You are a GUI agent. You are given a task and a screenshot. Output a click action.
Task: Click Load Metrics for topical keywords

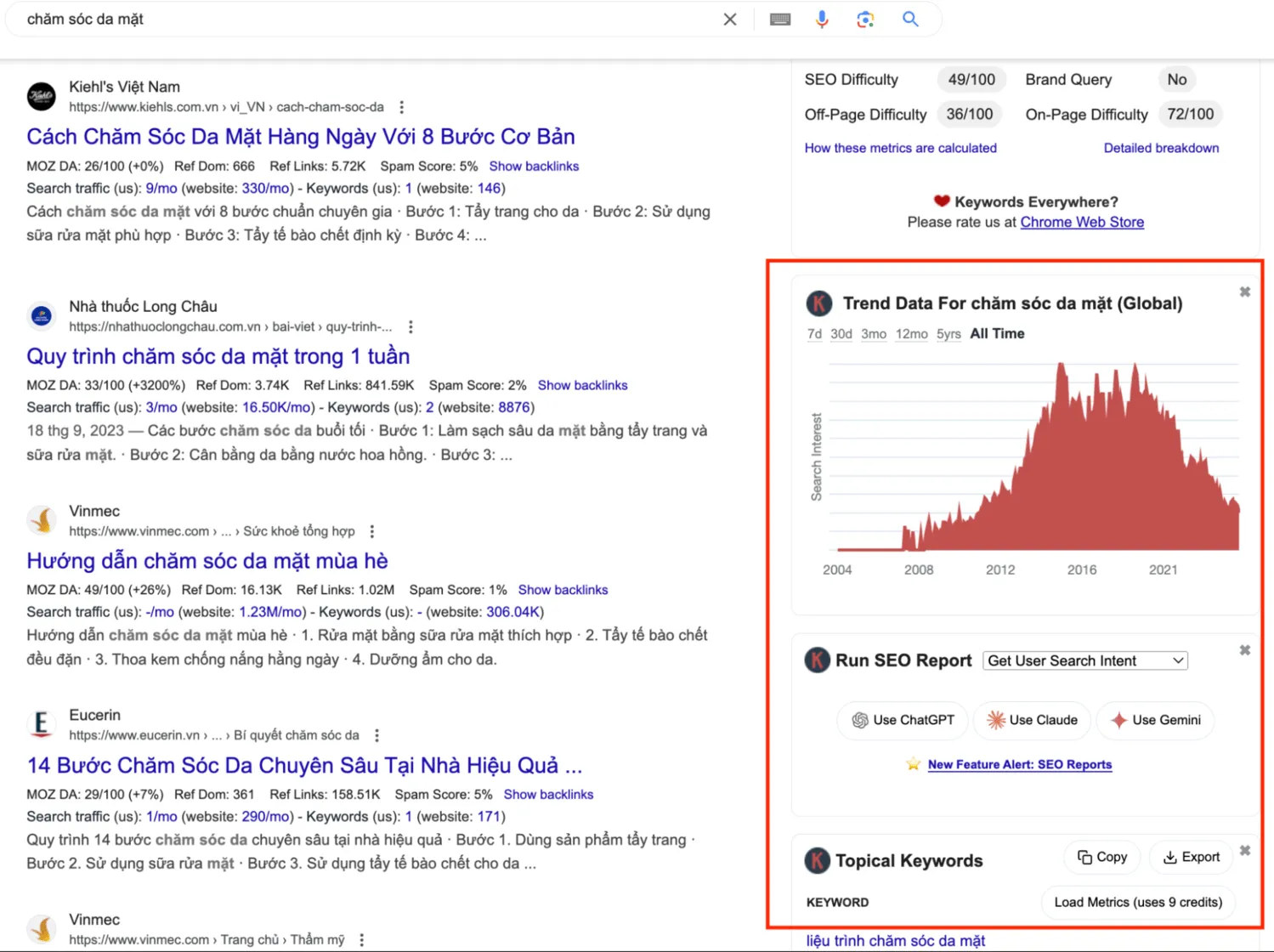(x=1137, y=902)
